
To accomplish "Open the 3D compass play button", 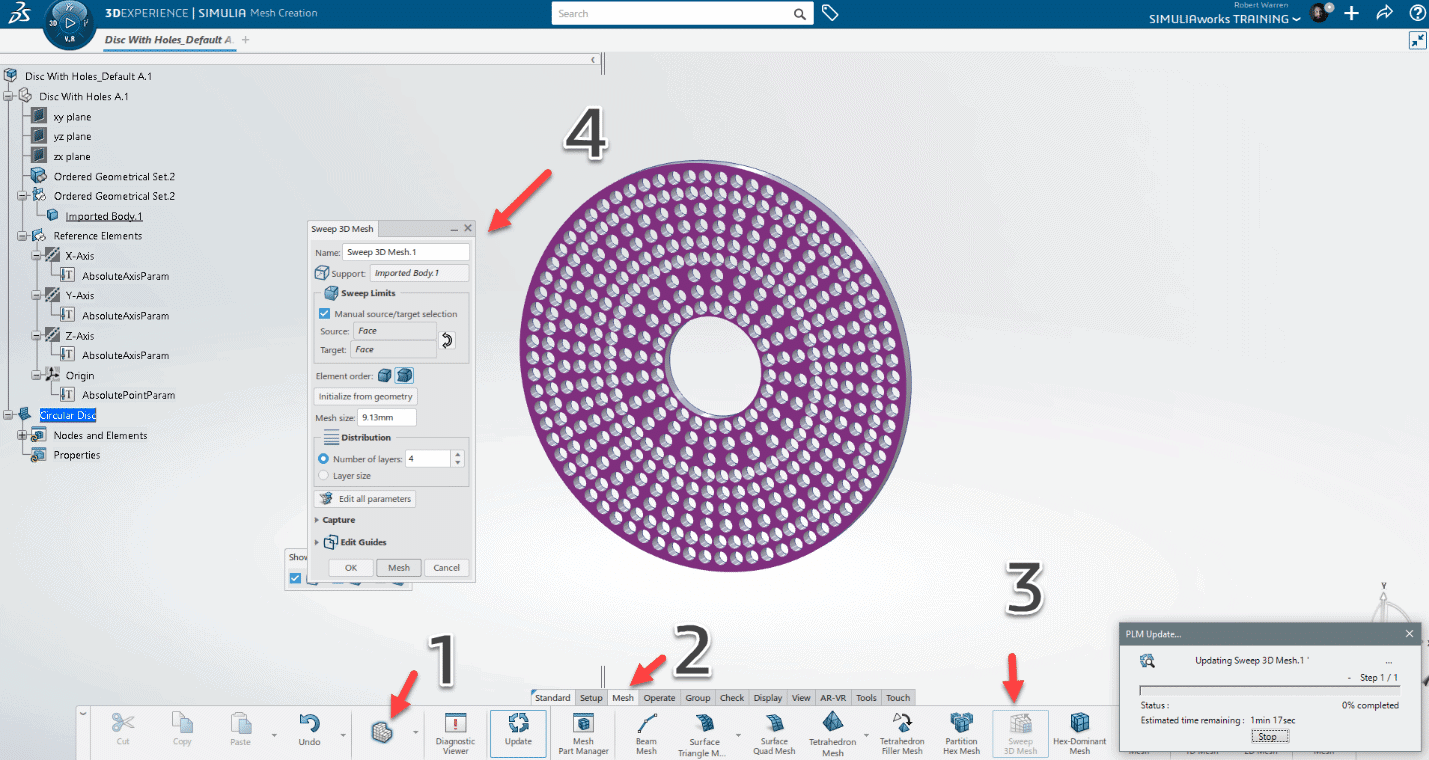I will click(x=70, y=22).
